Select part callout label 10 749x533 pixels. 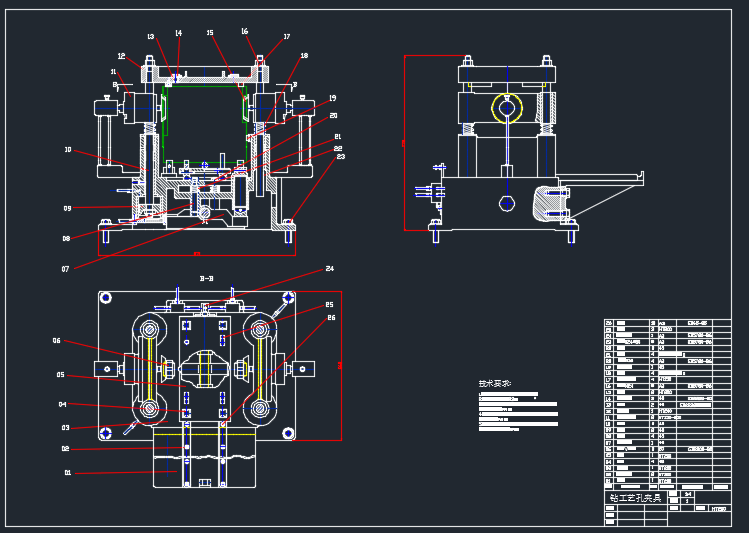(x=68, y=150)
